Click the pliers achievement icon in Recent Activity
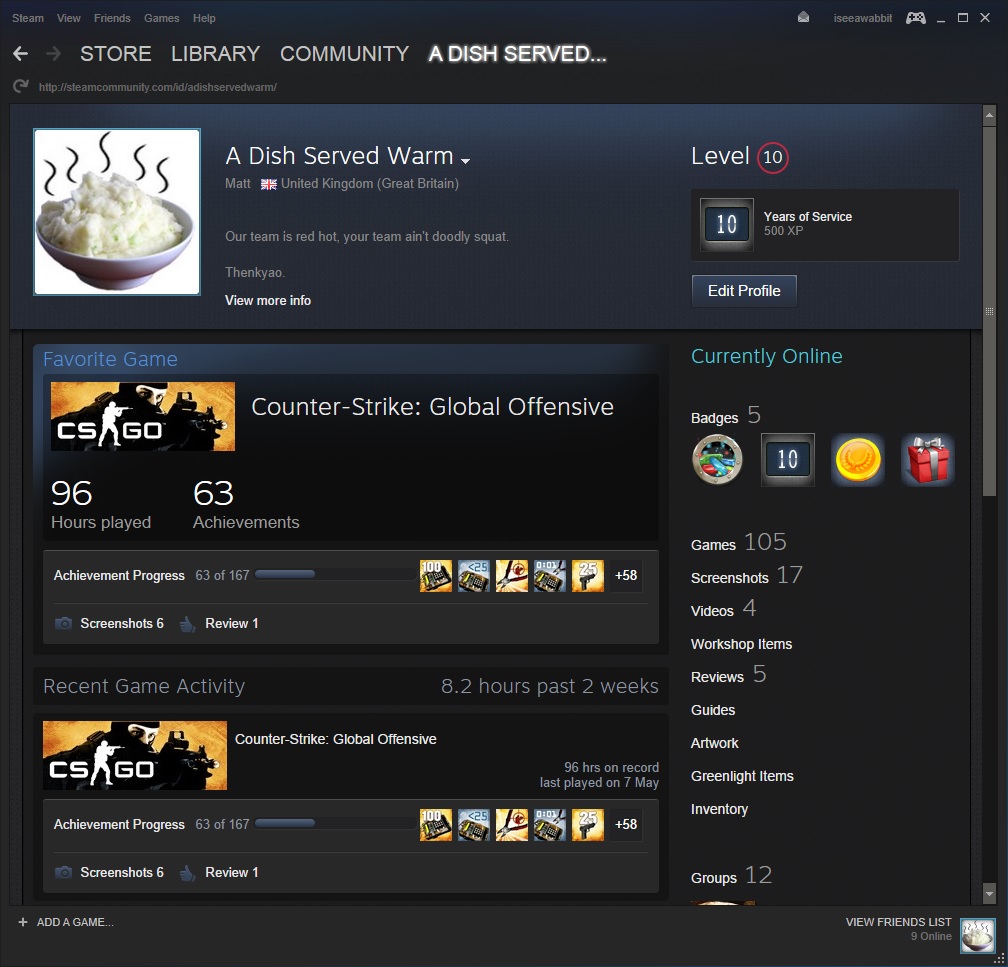Screen dimensions: 1008x967 pyautogui.click(x=512, y=824)
